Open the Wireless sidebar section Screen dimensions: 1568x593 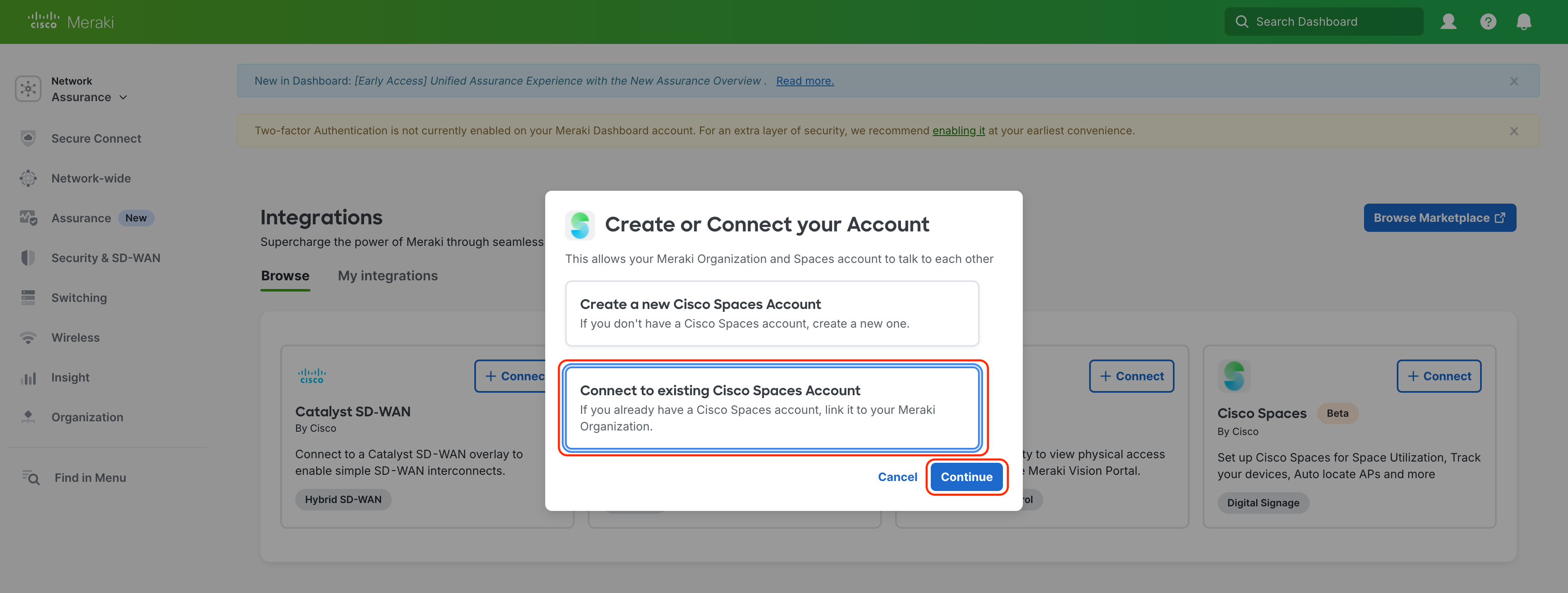point(75,337)
